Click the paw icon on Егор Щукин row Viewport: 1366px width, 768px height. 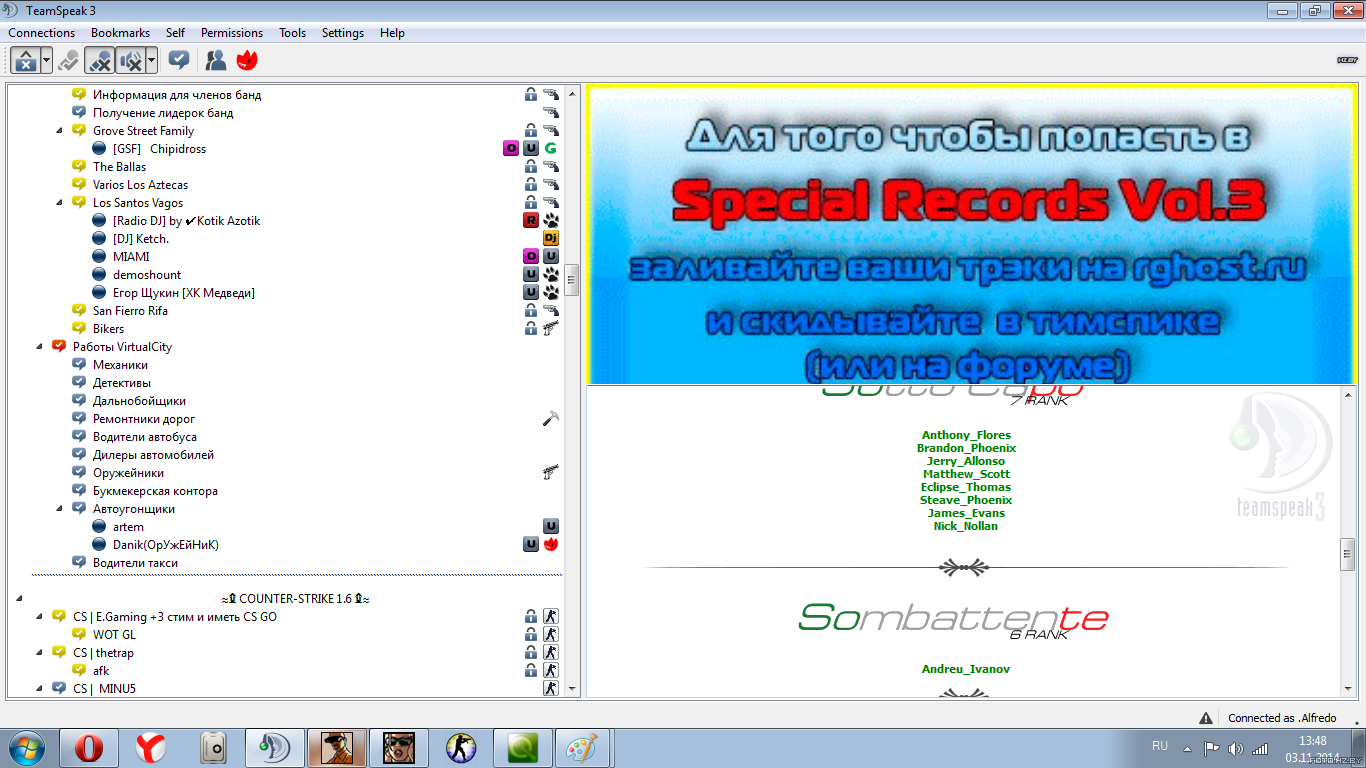coord(551,293)
